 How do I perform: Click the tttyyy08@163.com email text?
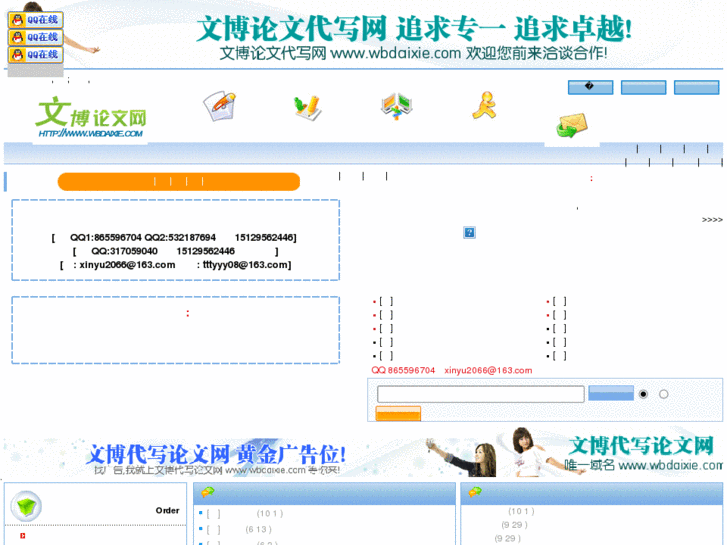(x=245, y=265)
